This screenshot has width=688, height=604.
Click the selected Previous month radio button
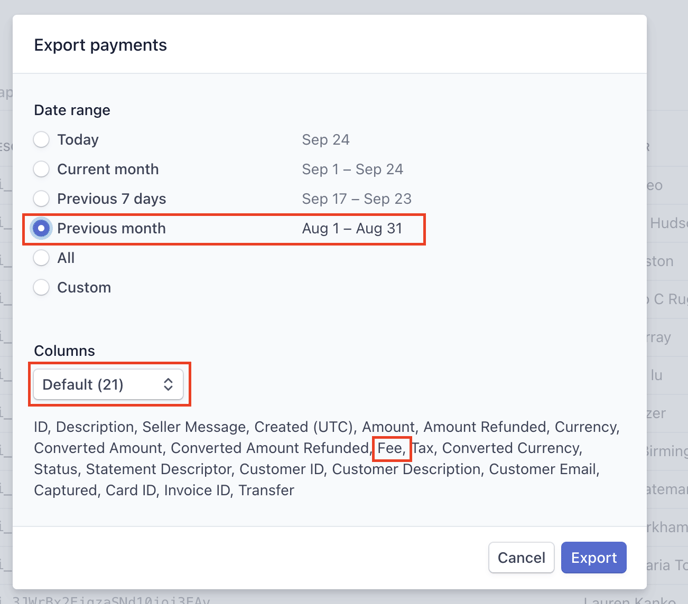41,228
